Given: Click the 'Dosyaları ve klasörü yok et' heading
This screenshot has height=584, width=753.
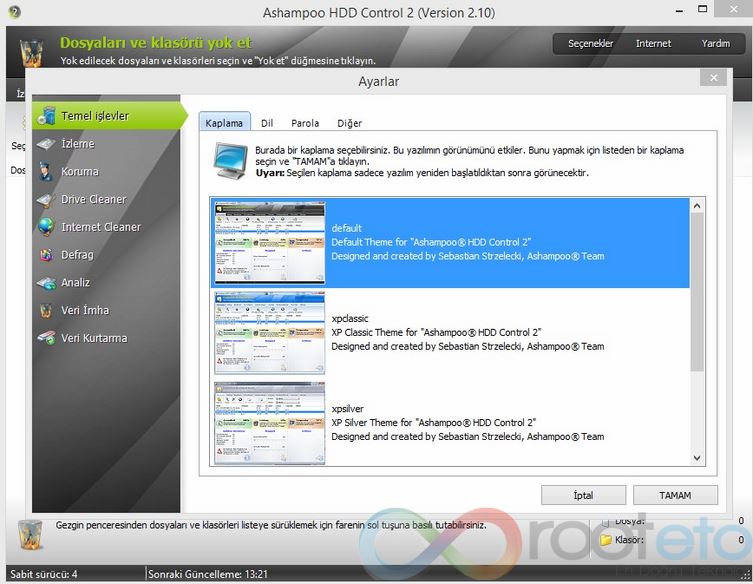Looking at the screenshot, I should [156, 43].
